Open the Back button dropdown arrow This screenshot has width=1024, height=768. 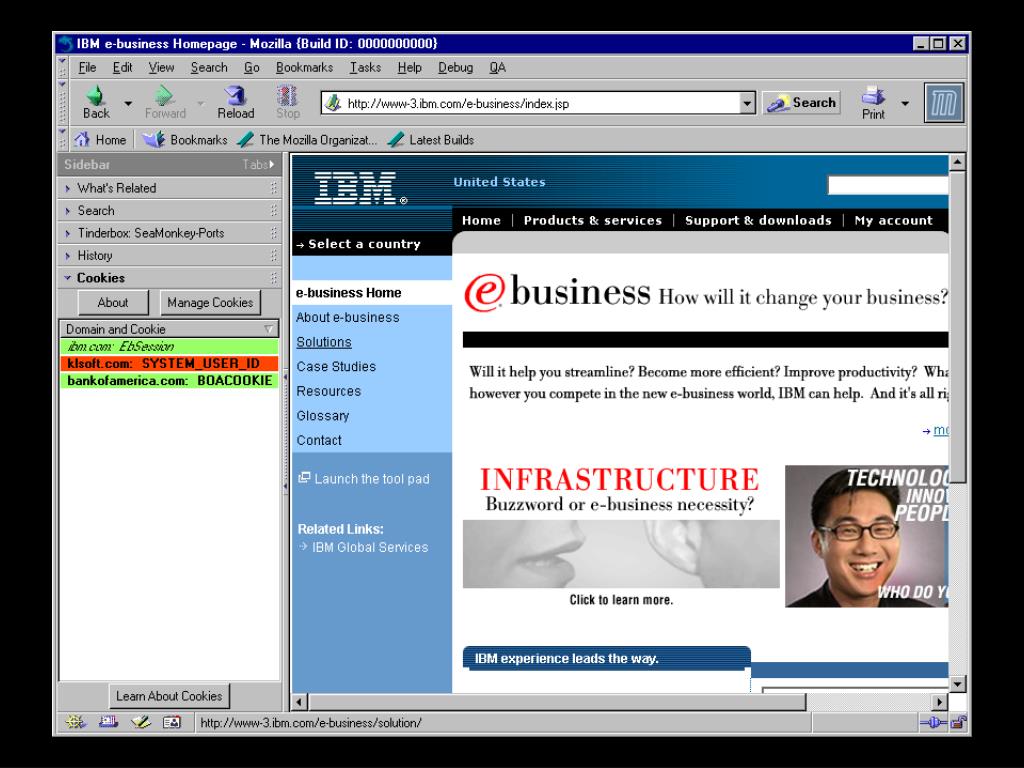tap(128, 103)
